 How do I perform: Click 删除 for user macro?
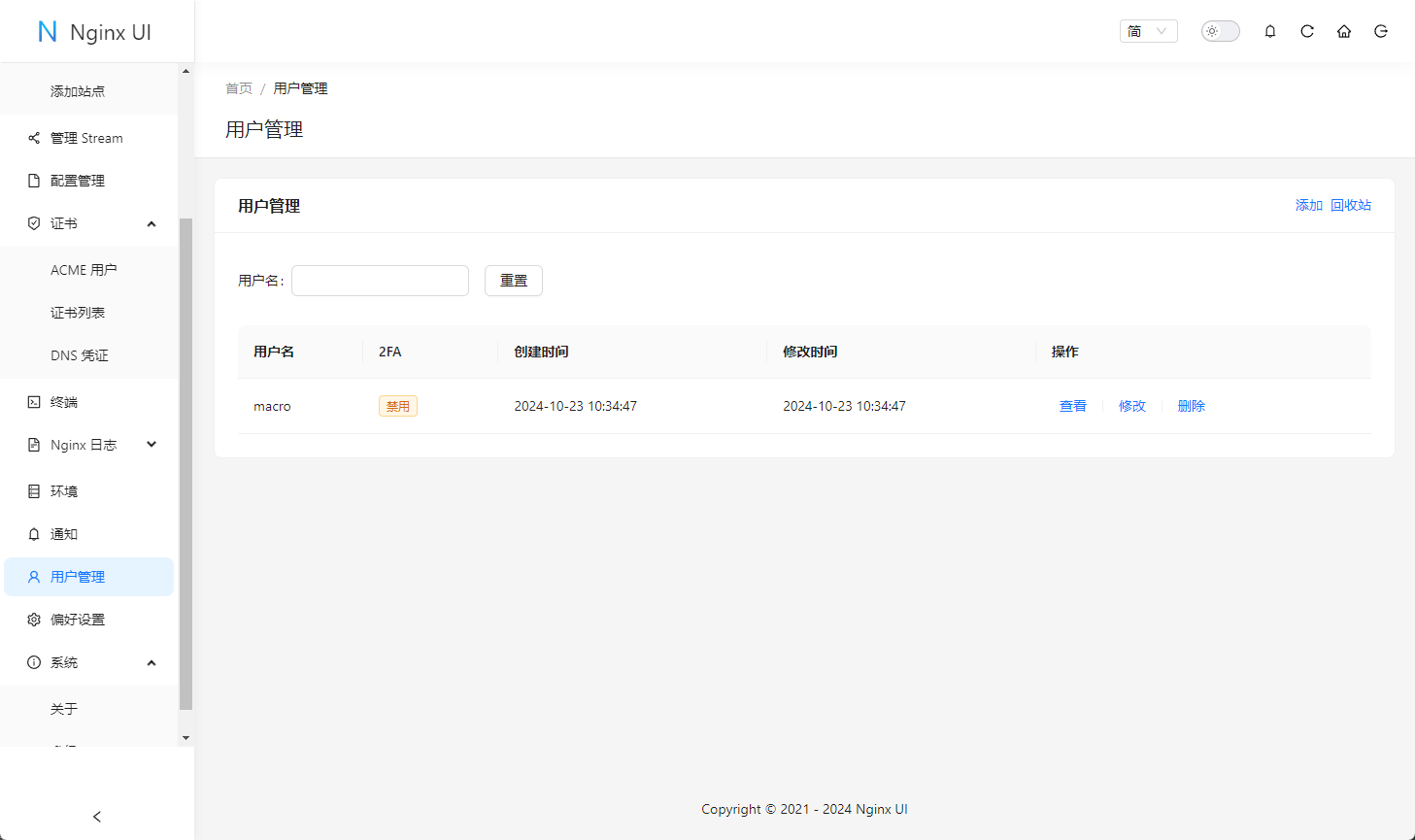pyautogui.click(x=1191, y=406)
